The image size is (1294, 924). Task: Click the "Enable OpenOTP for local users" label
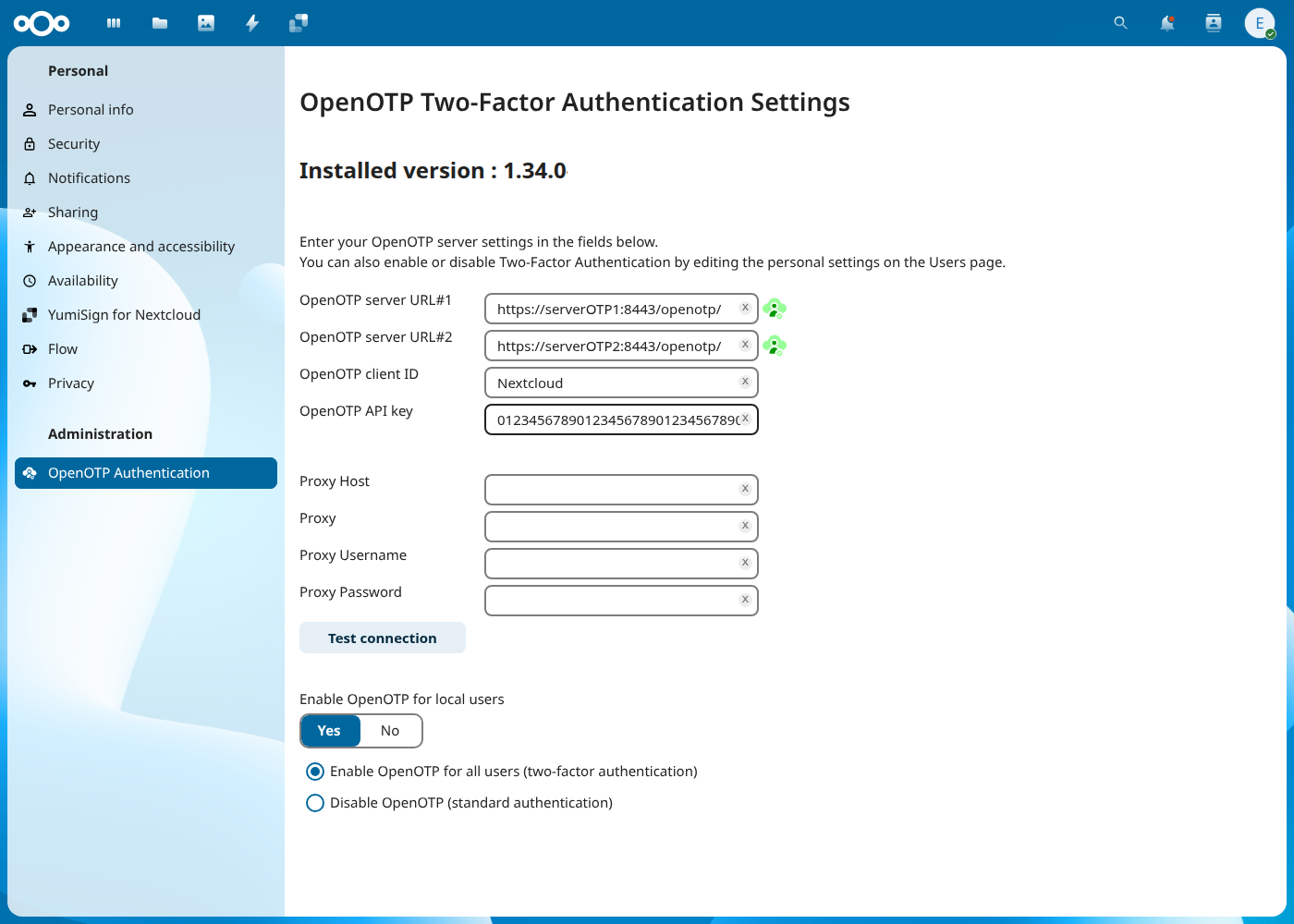pos(402,699)
